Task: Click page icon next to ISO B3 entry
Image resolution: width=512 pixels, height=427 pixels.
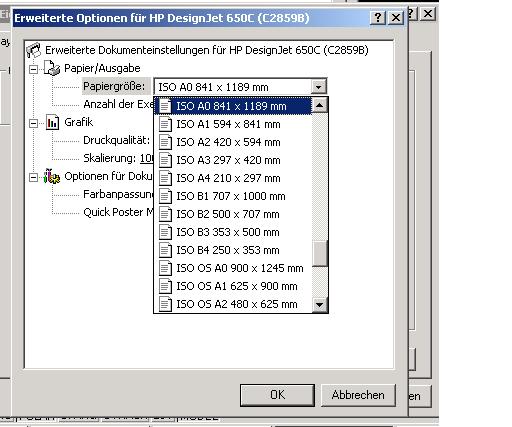Action: pos(165,232)
